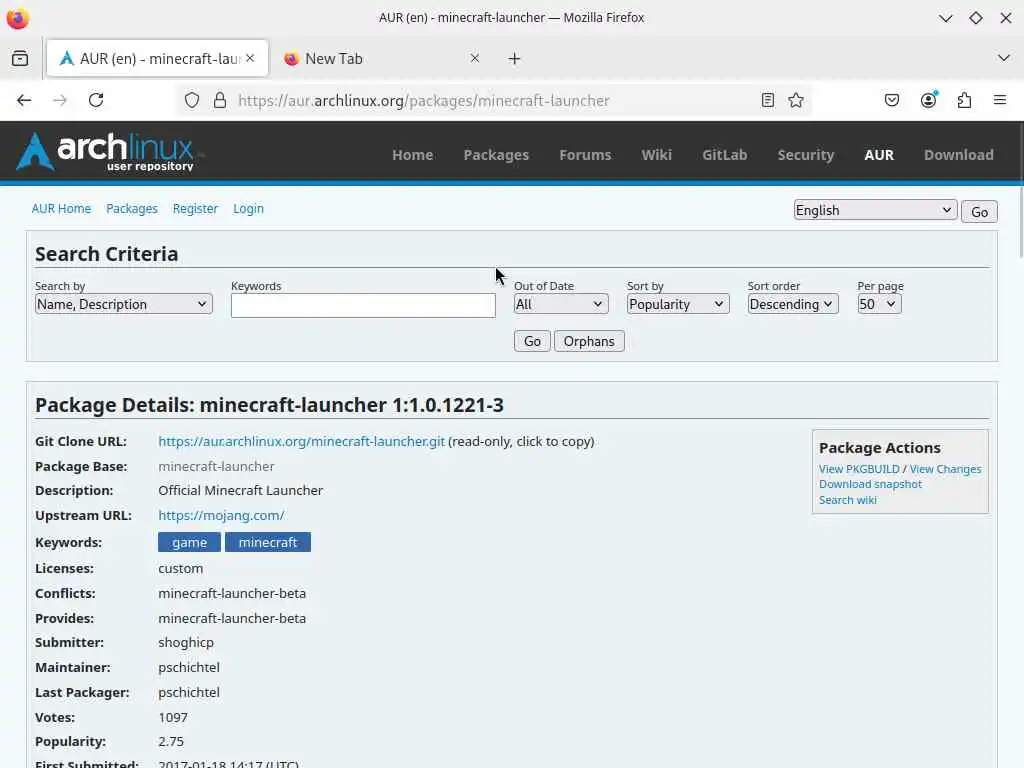Switch to the New Tab tab
Image resolution: width=1024 pixels, height=768 pixels.
[382, 59]
